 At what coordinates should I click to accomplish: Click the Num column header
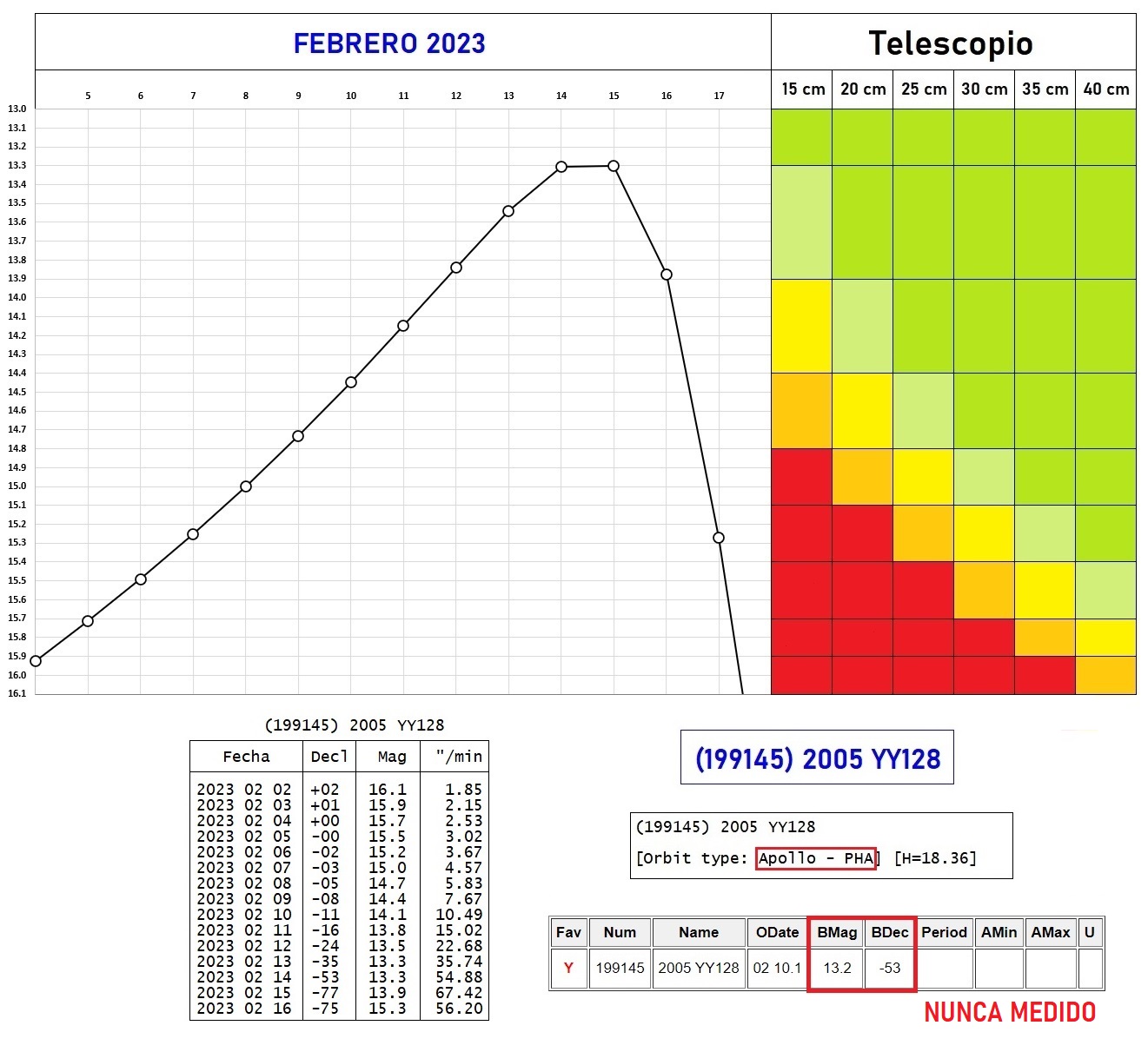click(x=620, y=933)
